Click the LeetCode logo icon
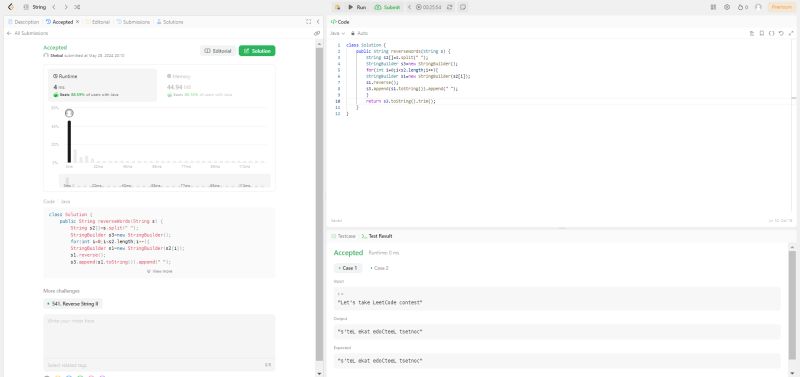The height and width of the screenshot is (377, 800). point(11,7)
